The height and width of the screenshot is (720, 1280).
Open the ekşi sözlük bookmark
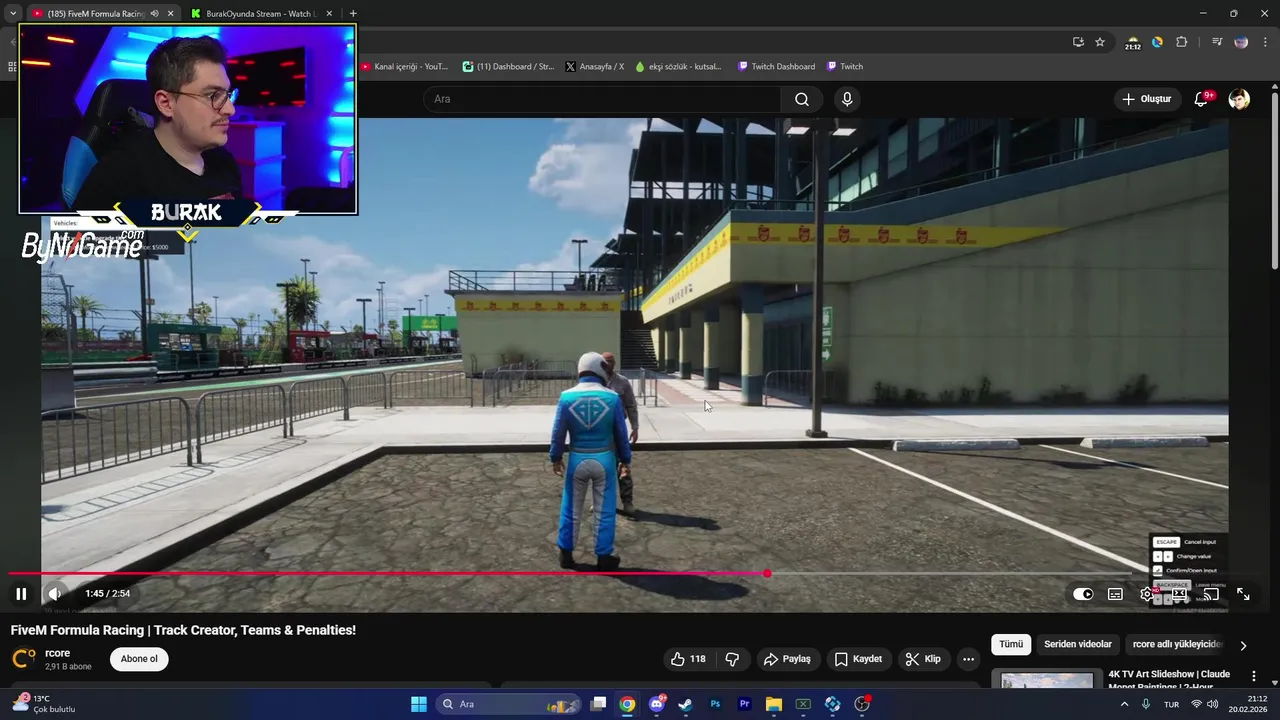679,67
